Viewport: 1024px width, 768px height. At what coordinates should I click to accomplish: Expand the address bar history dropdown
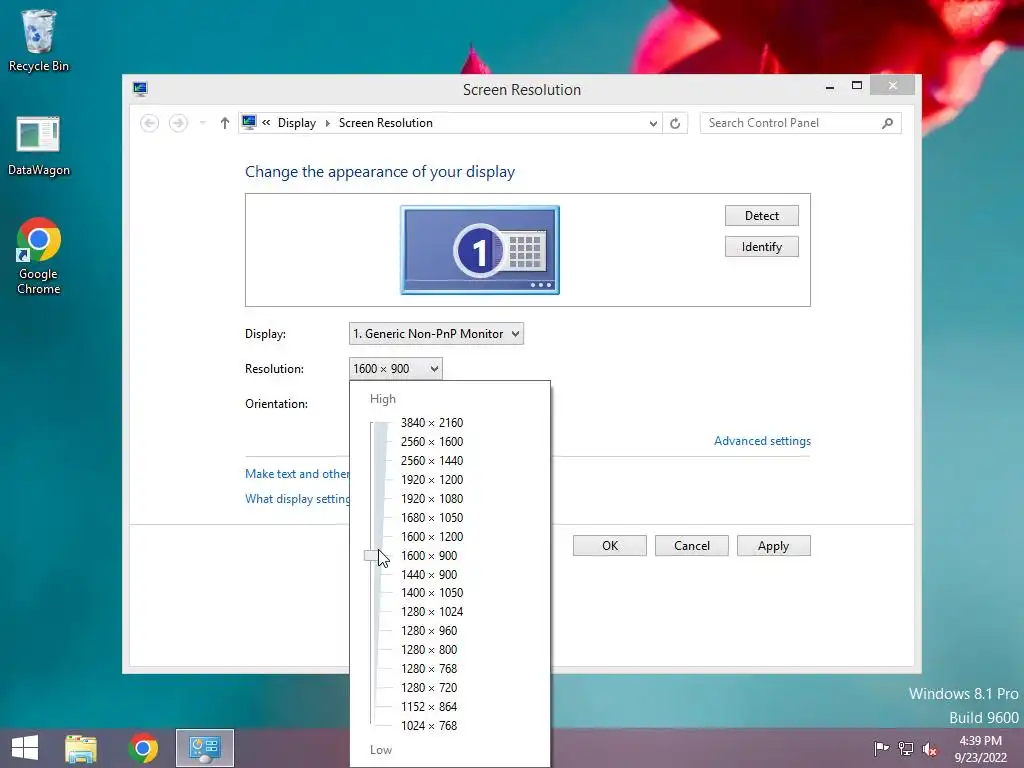[652, 123]
